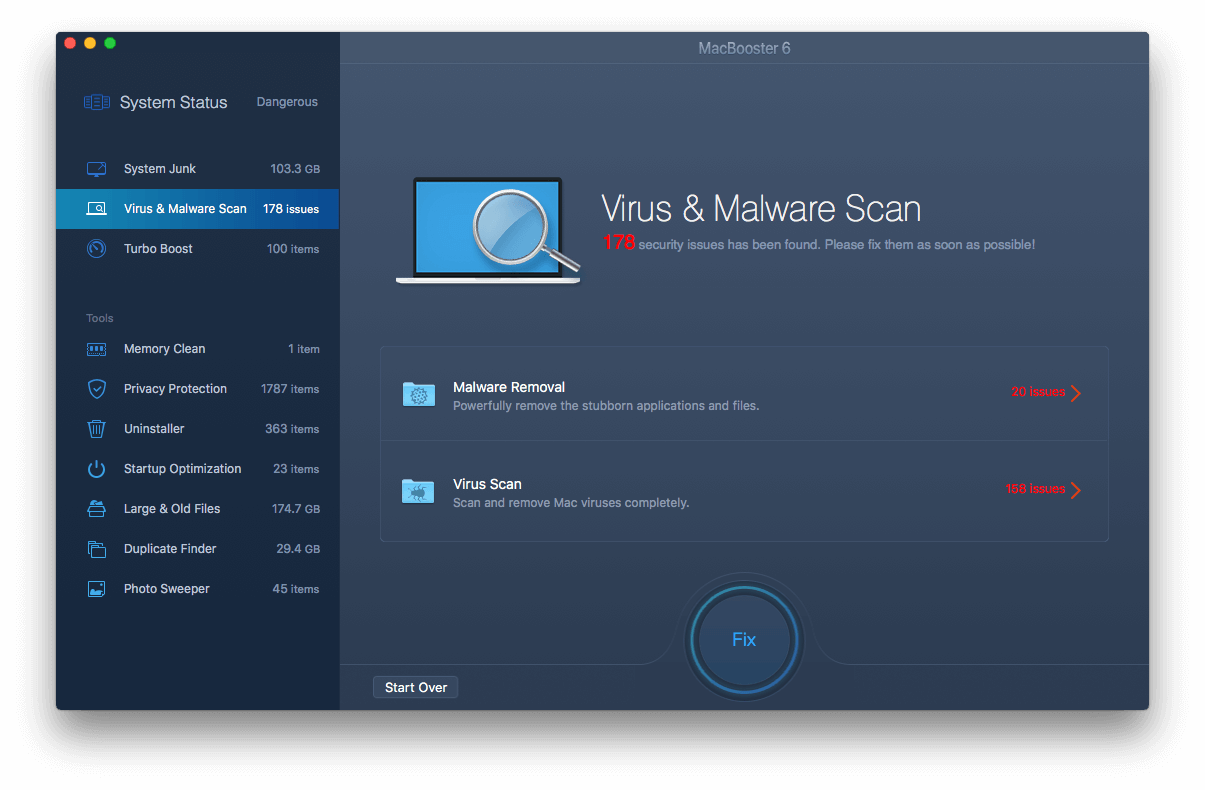Image resolution: width=1205 pixels, height=790 pixels.
Task: Click the 23 items startup count
Action: click(x=296, y=469)
